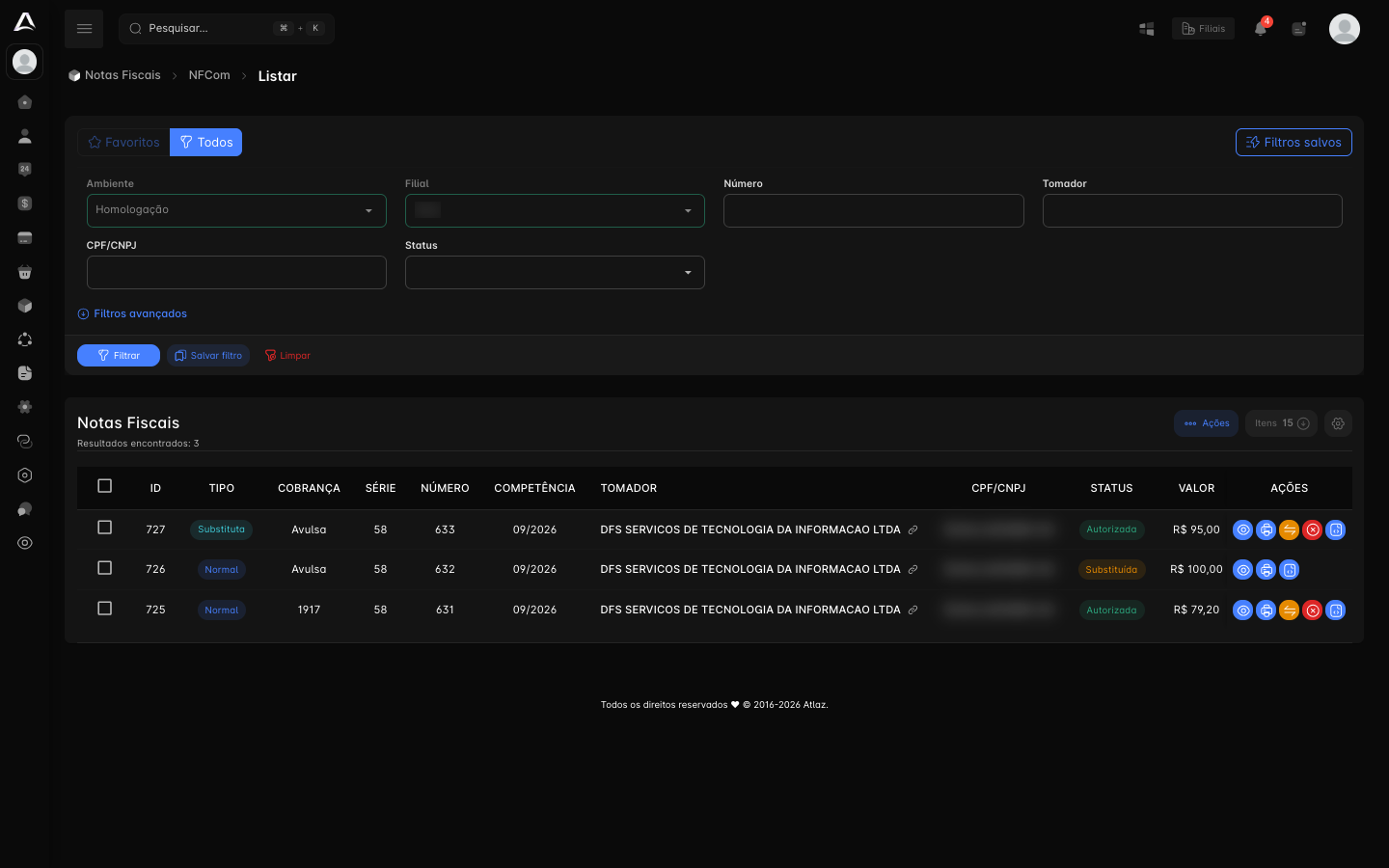Print nota fiscal 725
The width and height of the screenshot is (1389, 868).
(1266, 610)
